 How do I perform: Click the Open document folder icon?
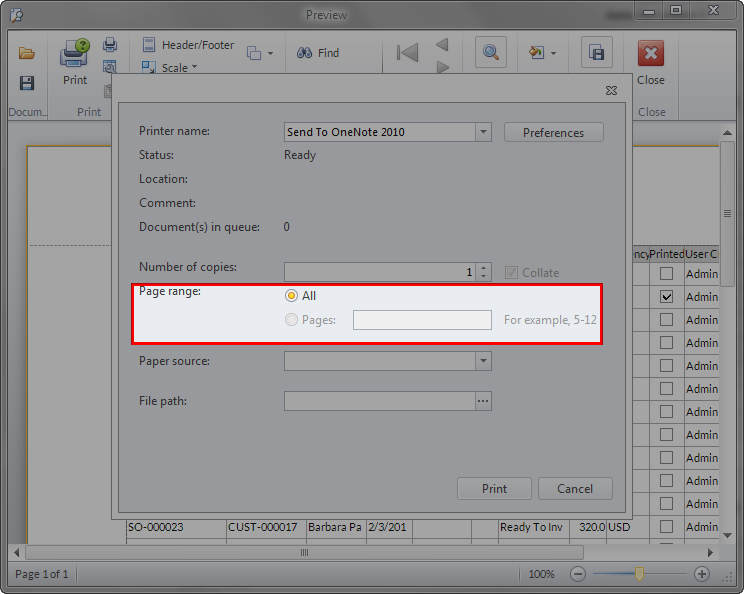27,53
